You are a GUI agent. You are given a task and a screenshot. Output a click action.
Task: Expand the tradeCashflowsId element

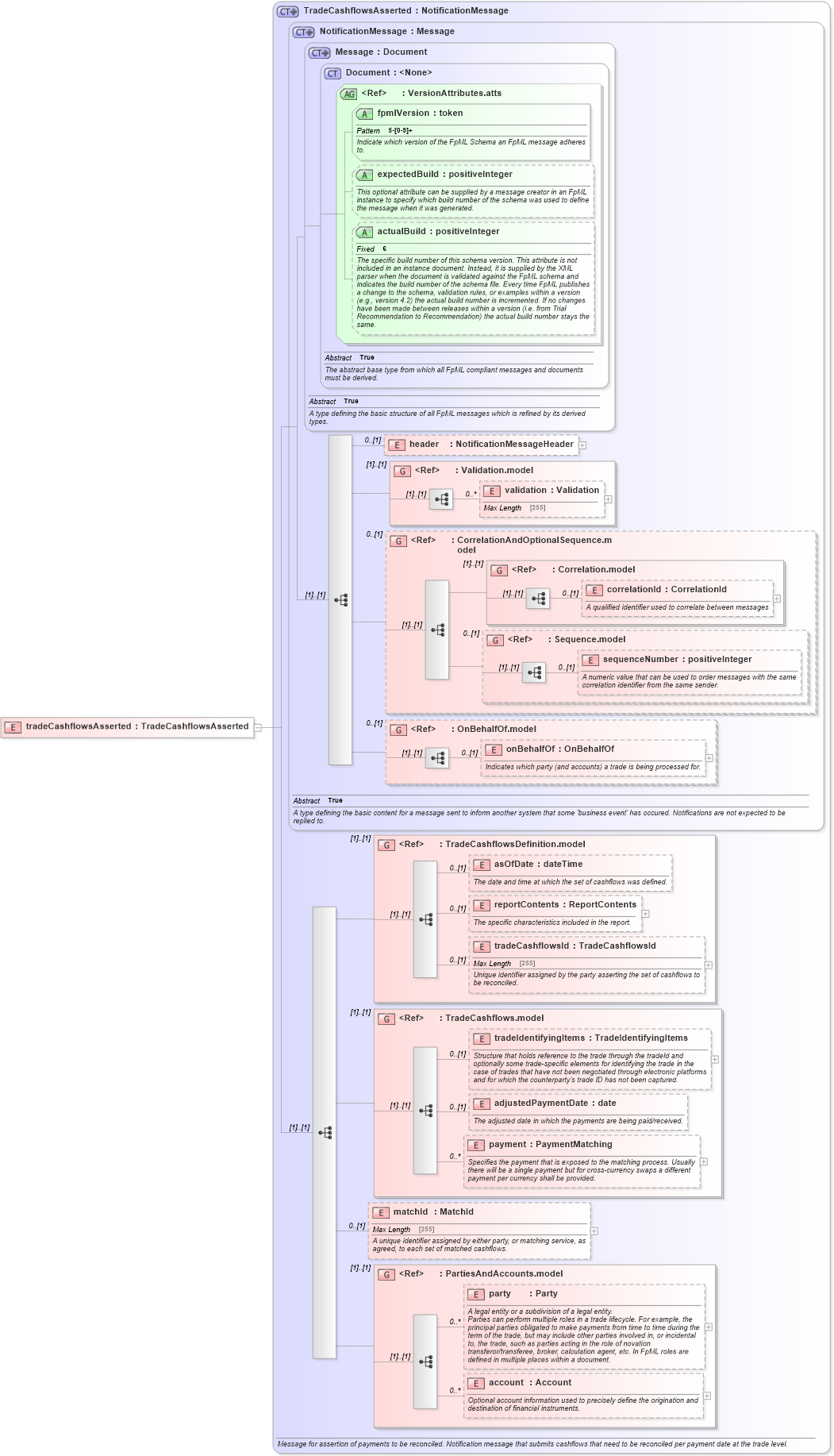pos(709,965)
